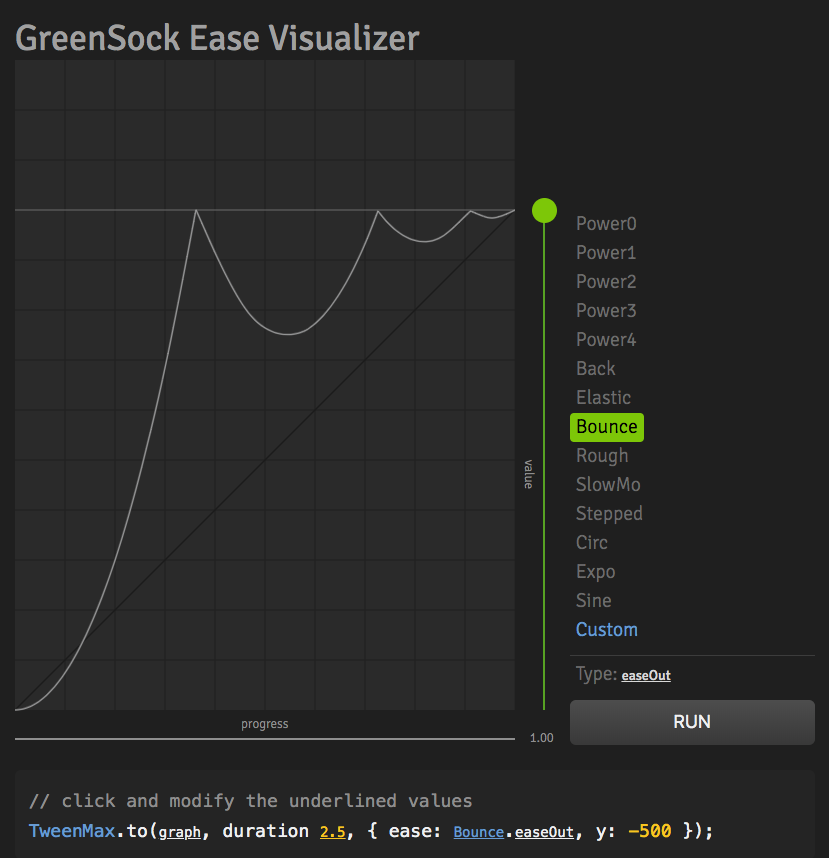Switch to the Stepped ease
Image resolution: width=829 pixels, height=858 pixels.
click(x=609, y=514)
